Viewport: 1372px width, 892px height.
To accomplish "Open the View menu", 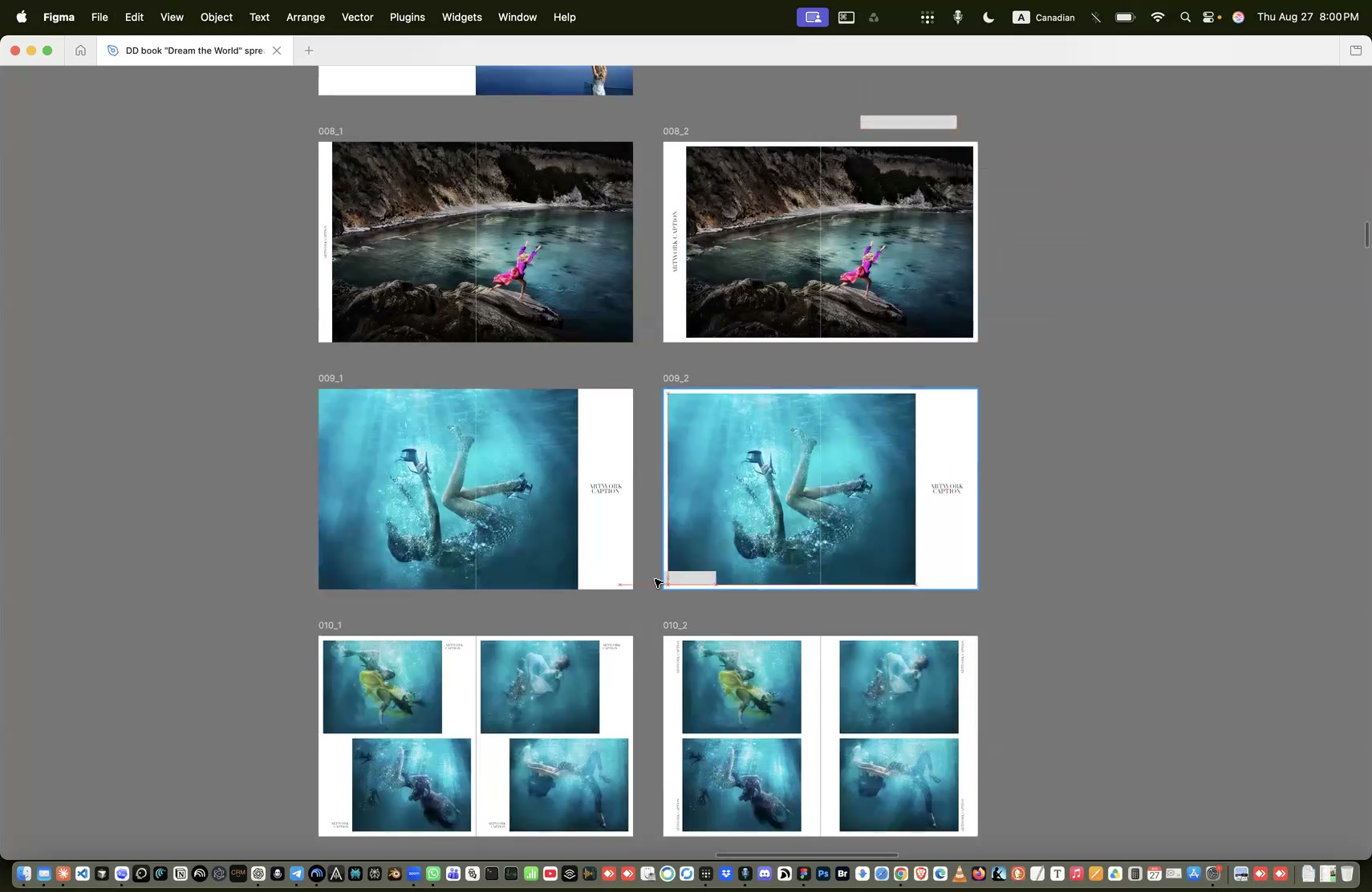I will click(x=172, y=17).
